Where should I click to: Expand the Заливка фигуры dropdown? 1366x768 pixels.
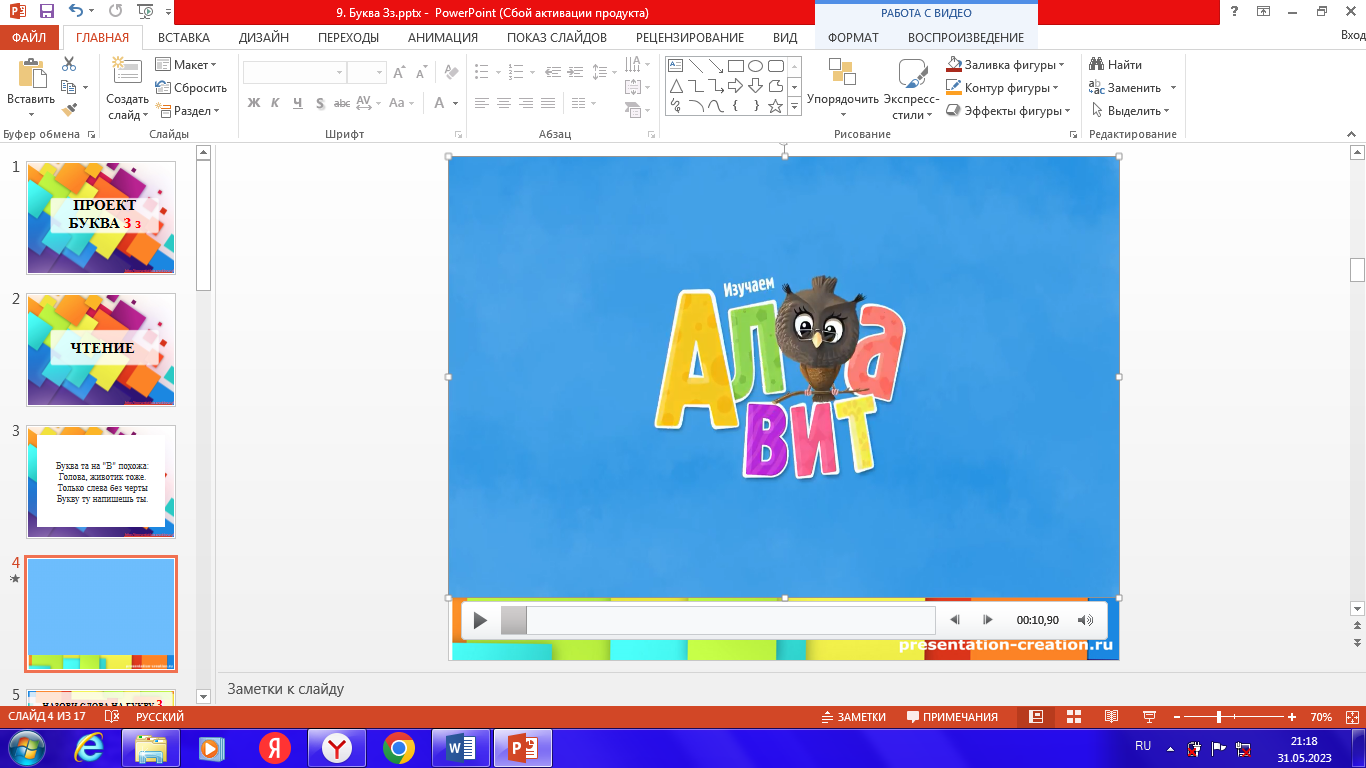tap(1061, 65)
